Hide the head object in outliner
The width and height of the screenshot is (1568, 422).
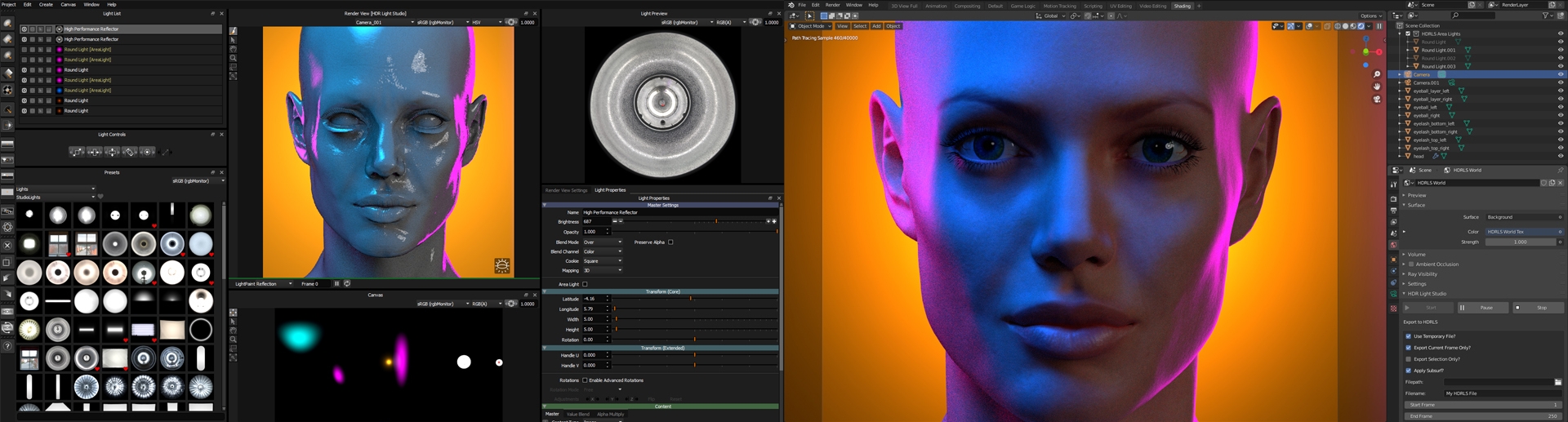click(1560, 156)
